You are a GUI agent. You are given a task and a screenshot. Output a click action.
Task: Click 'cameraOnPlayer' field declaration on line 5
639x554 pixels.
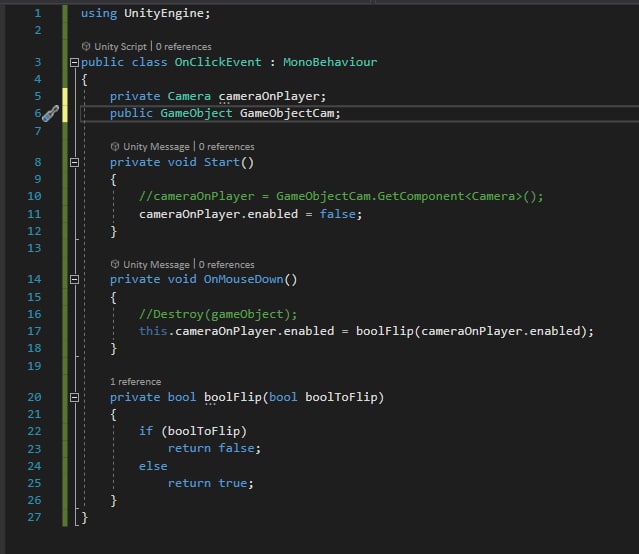pyautogui.click(x=269, y=96)
